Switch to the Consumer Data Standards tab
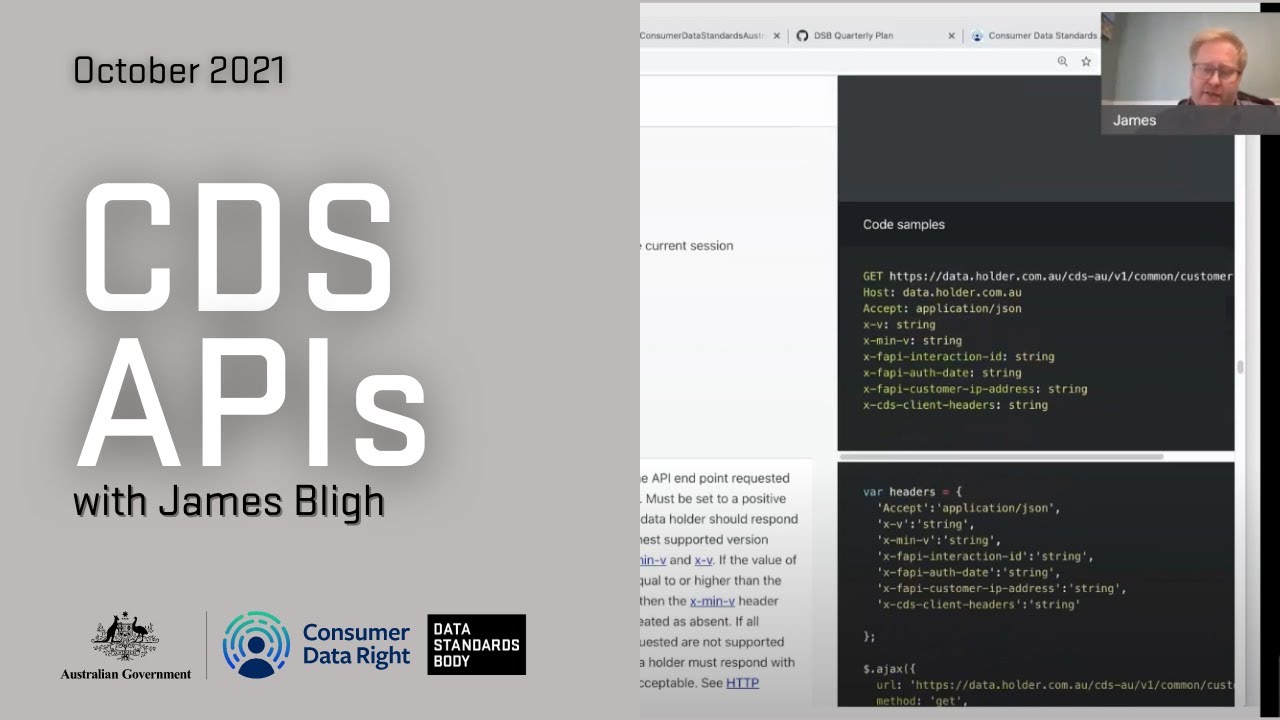1280x720 pixels. [x=1042, y=36]
